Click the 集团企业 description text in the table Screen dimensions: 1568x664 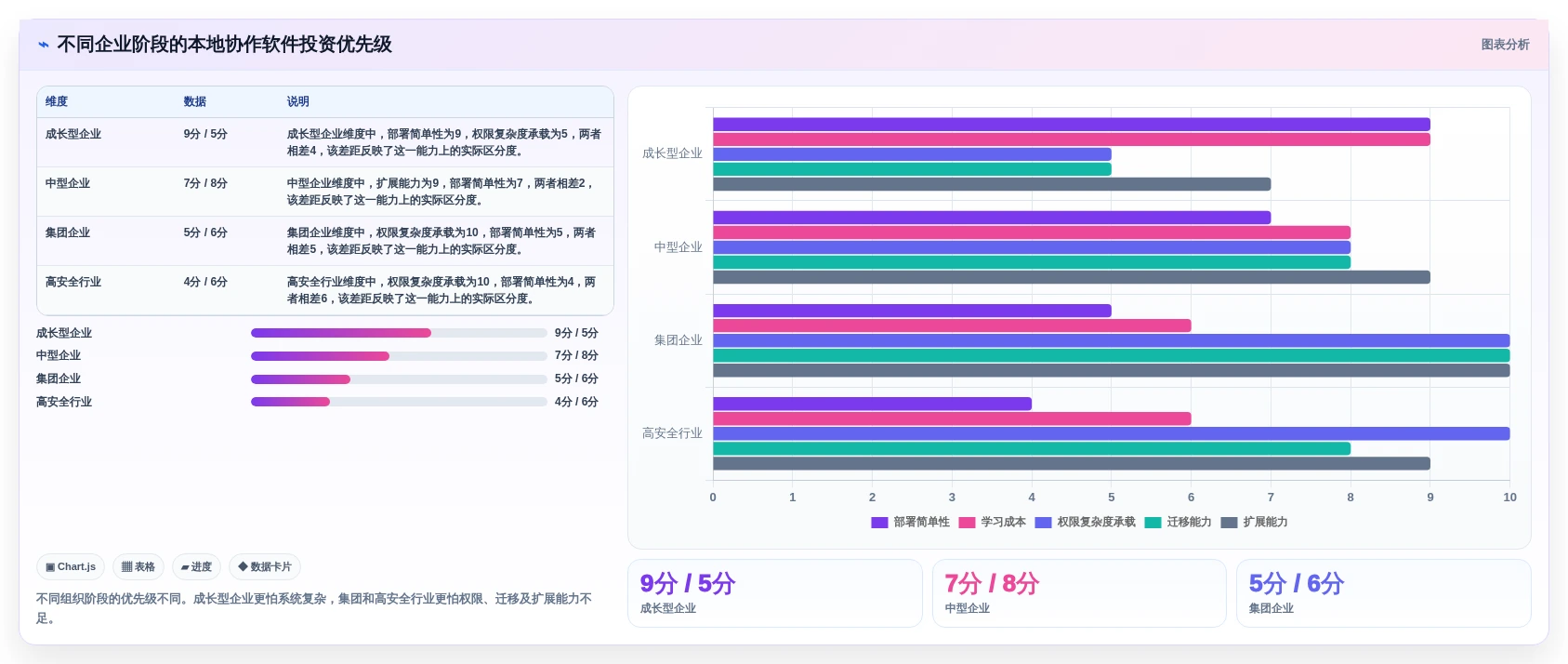pos(442,241)
